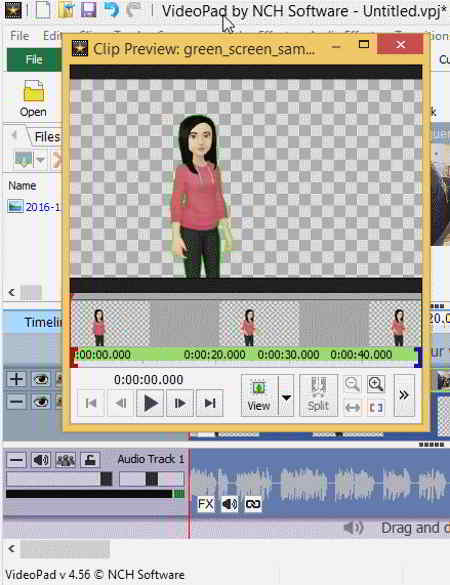Select the green File ribbon tab
The width and height of the screenshot is (450, 585).
[34, 60]
